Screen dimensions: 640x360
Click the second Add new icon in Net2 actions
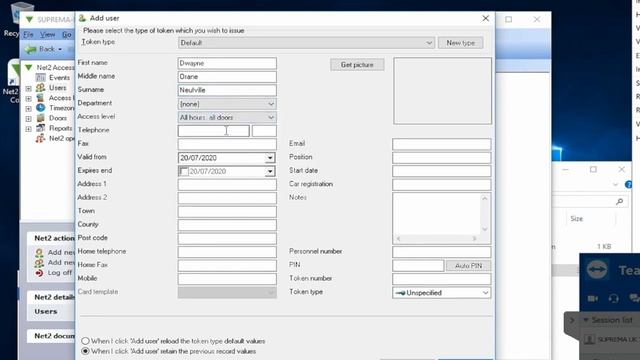39,263
